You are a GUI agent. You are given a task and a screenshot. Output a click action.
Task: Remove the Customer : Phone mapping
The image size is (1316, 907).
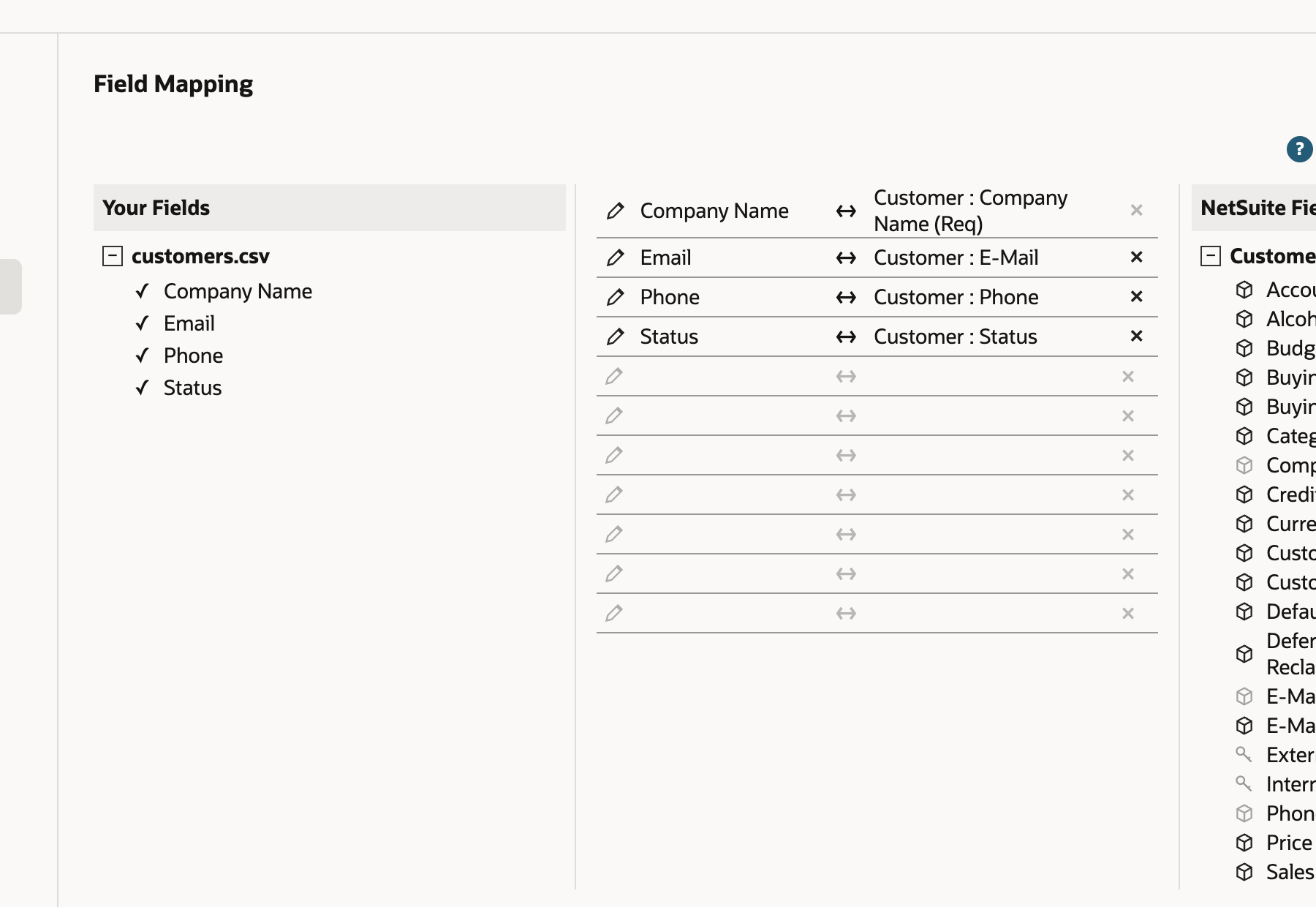point(1136,297)
